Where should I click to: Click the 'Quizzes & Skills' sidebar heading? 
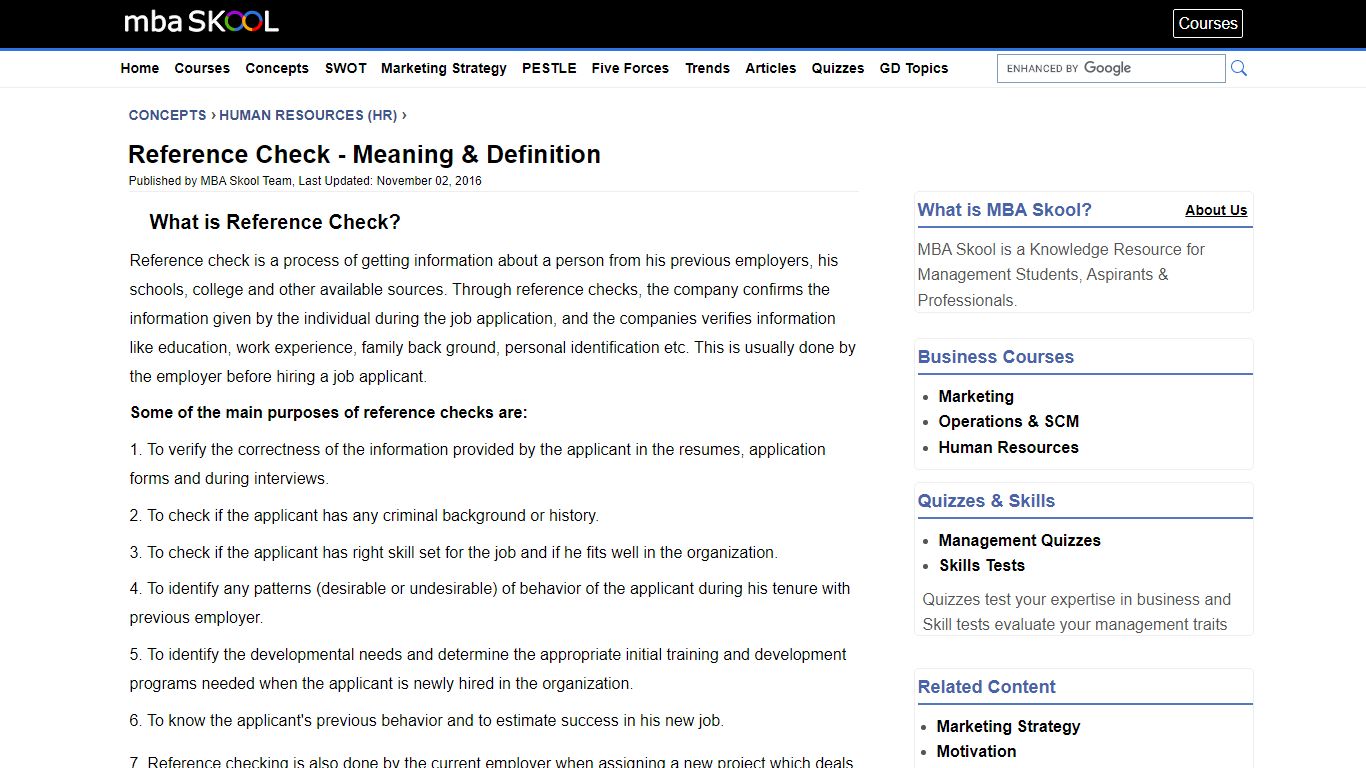986,501
